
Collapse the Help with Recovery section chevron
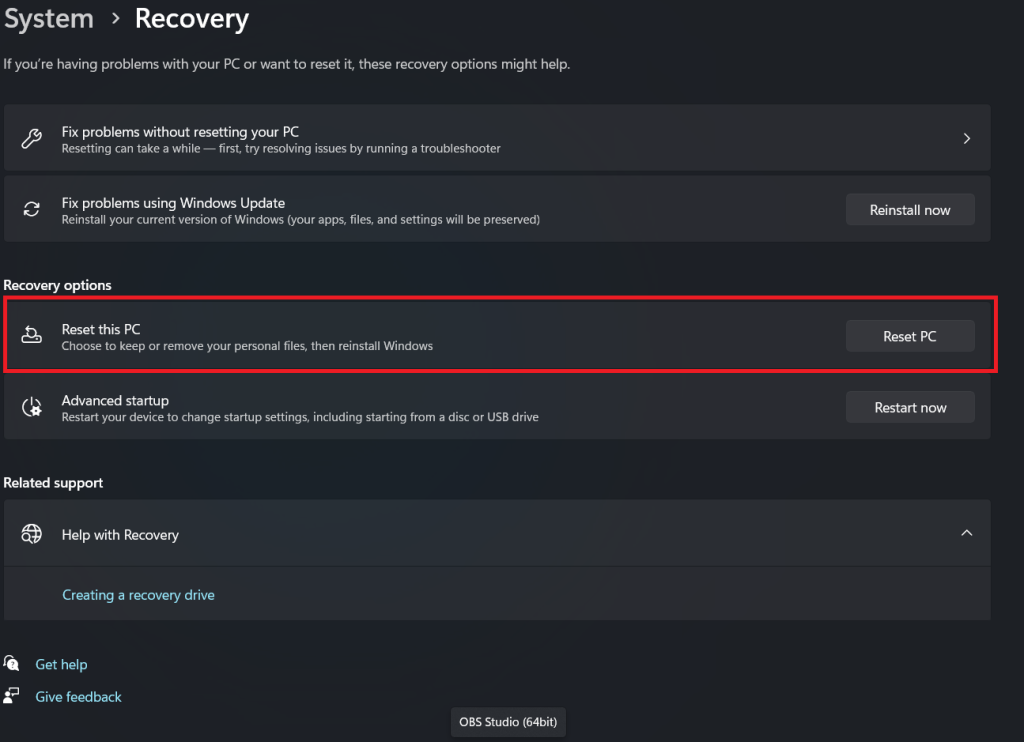[x=966, y=534]
